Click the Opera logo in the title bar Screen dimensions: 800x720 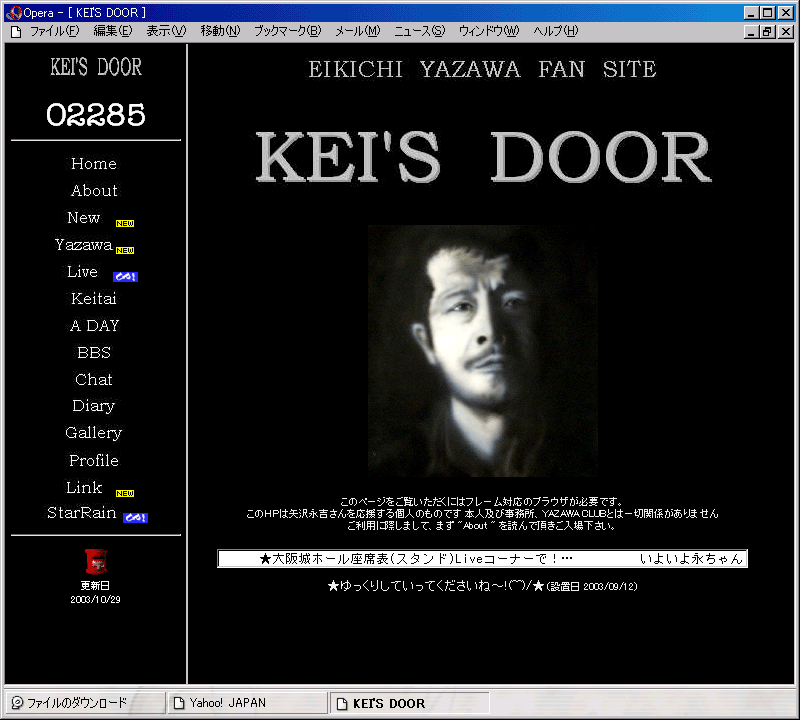click(x=13, y=12)
